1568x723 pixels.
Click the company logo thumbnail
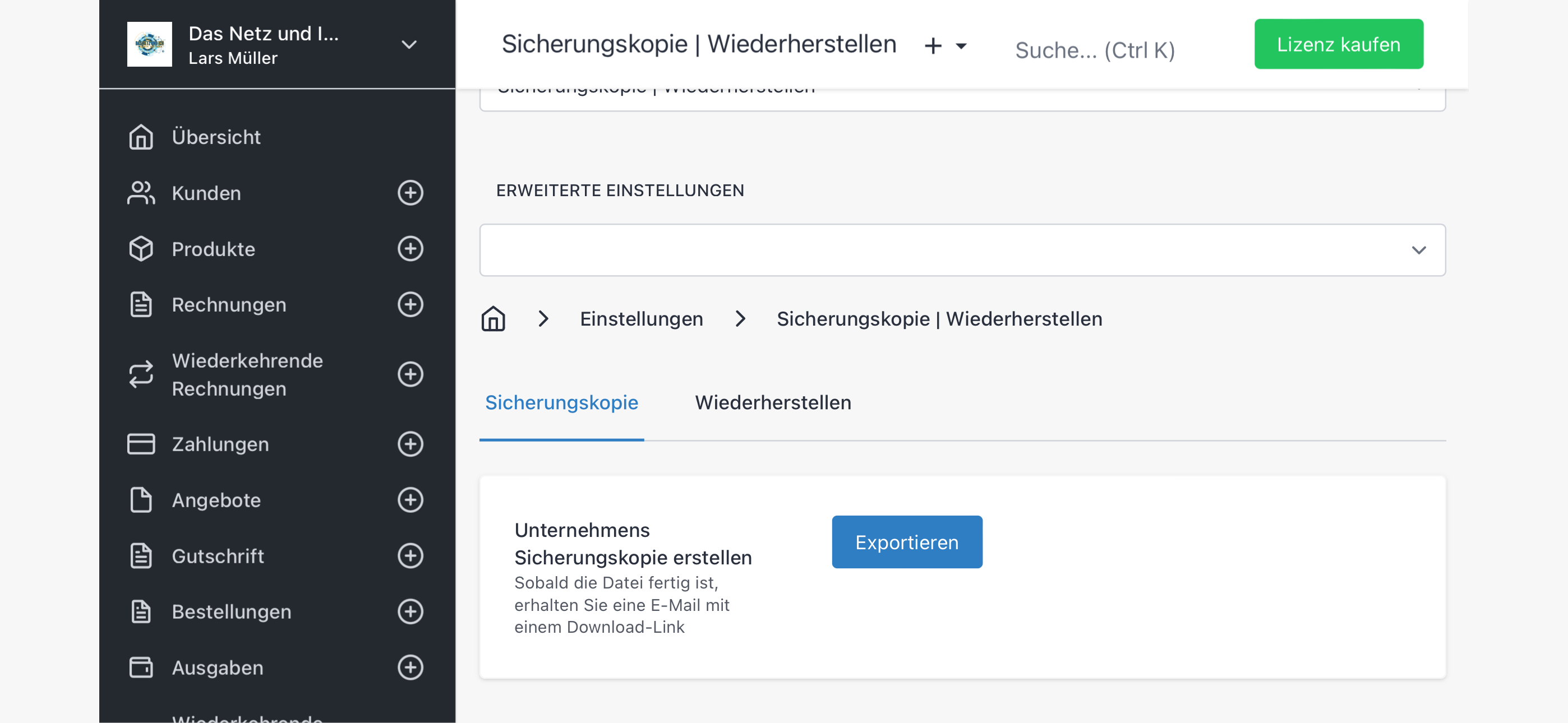pyautogui.click(x=149, y=44)
